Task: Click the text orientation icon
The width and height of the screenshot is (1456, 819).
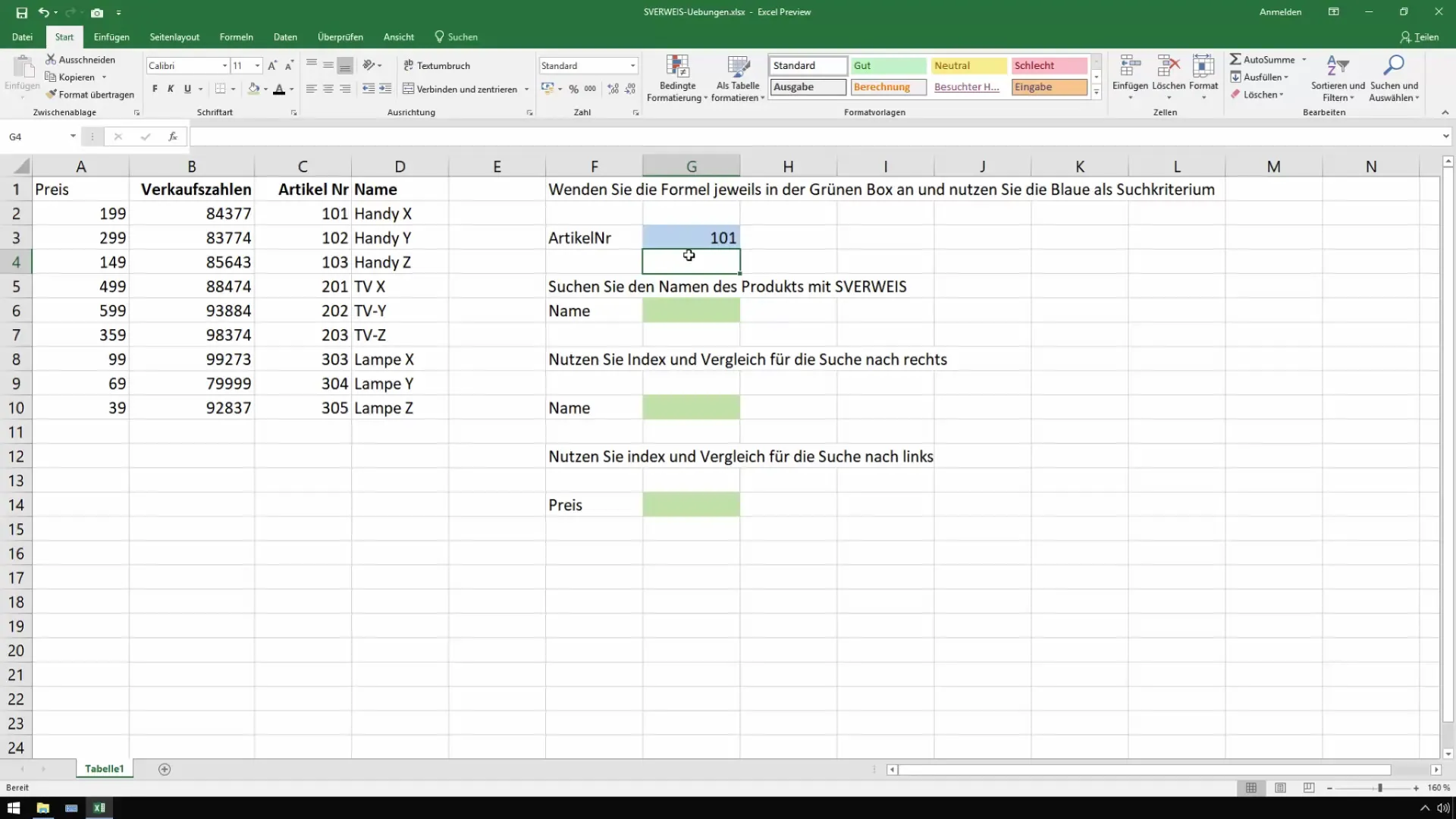Action: [x=369, y=65]
